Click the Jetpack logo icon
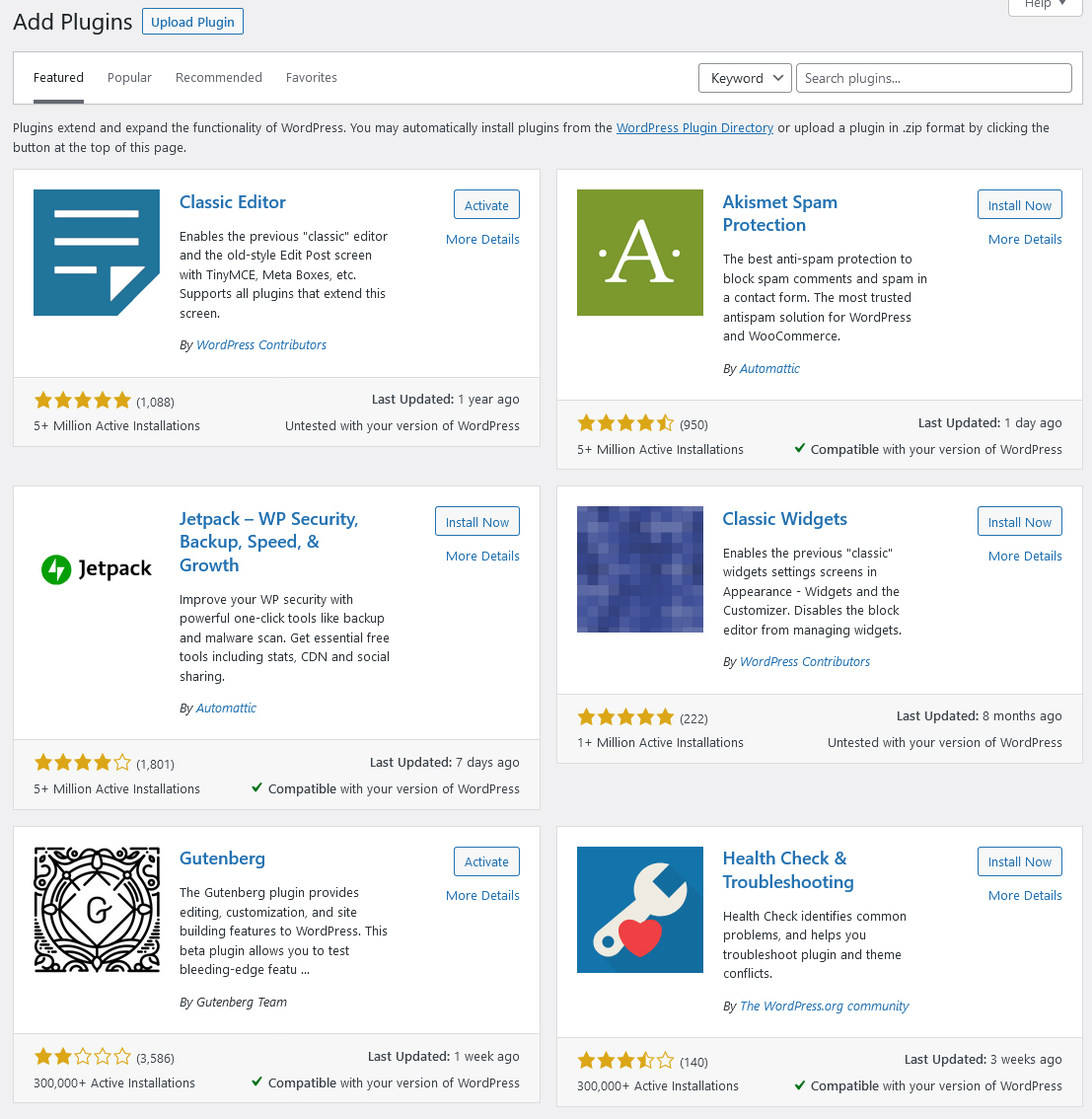Image resolution: width=1092 pixels, height=1119 pixels. [x=96, y=569]
